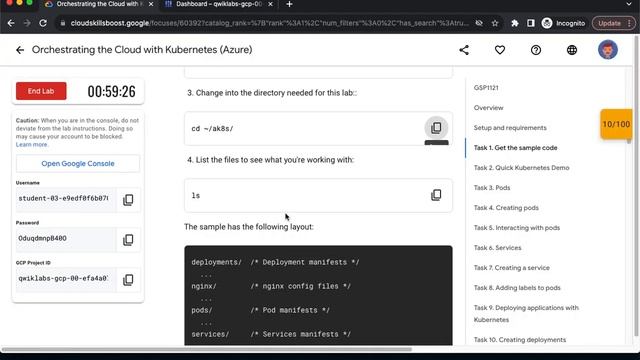The width and height of the screenshot is (640, 360).
Task: Open the Learn more link
Action: (x=31, y=144)
